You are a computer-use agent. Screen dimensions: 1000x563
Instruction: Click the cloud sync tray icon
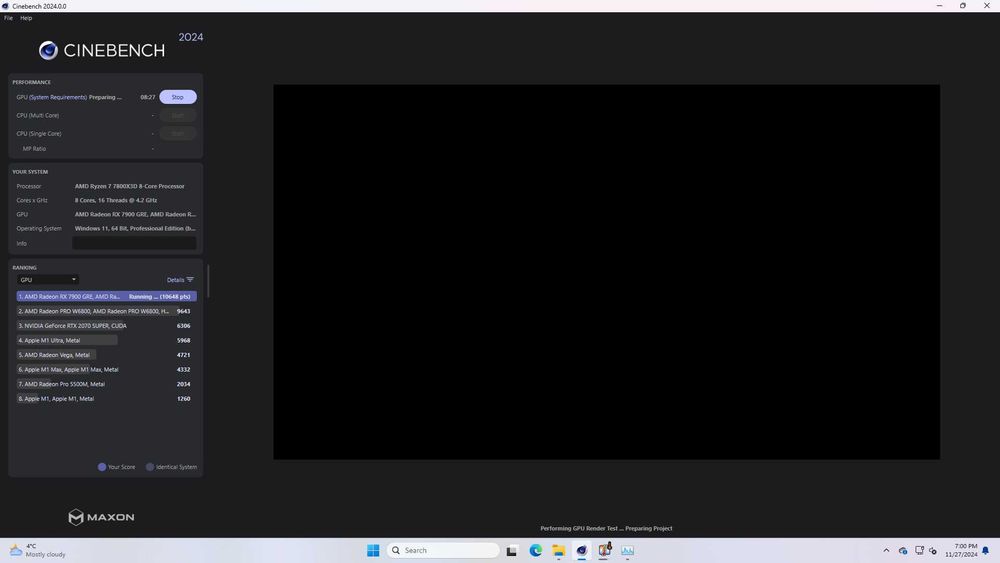point(902,550)
